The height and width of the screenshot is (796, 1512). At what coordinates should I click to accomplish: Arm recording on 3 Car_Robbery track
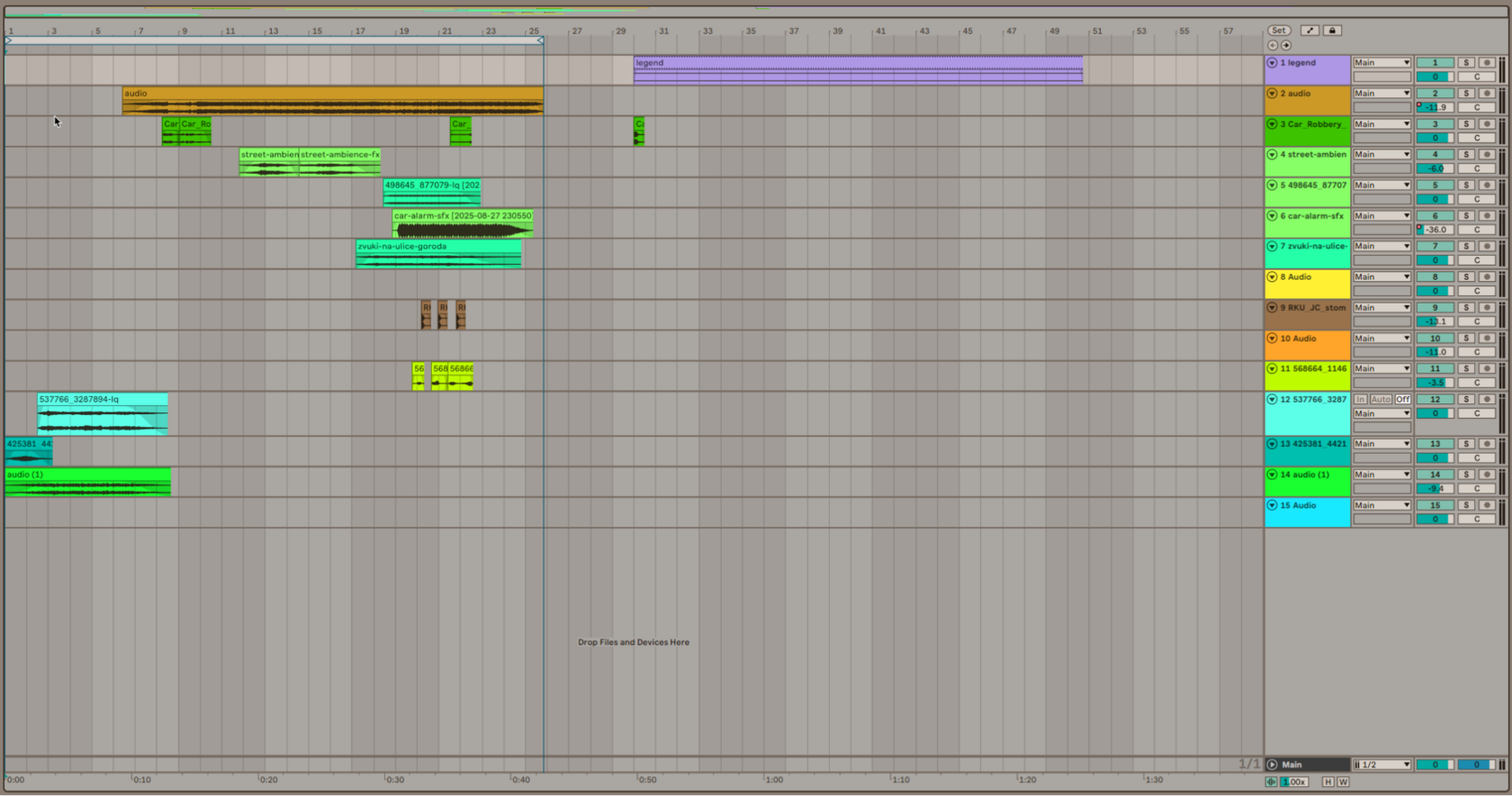(x=1487, y=124)
